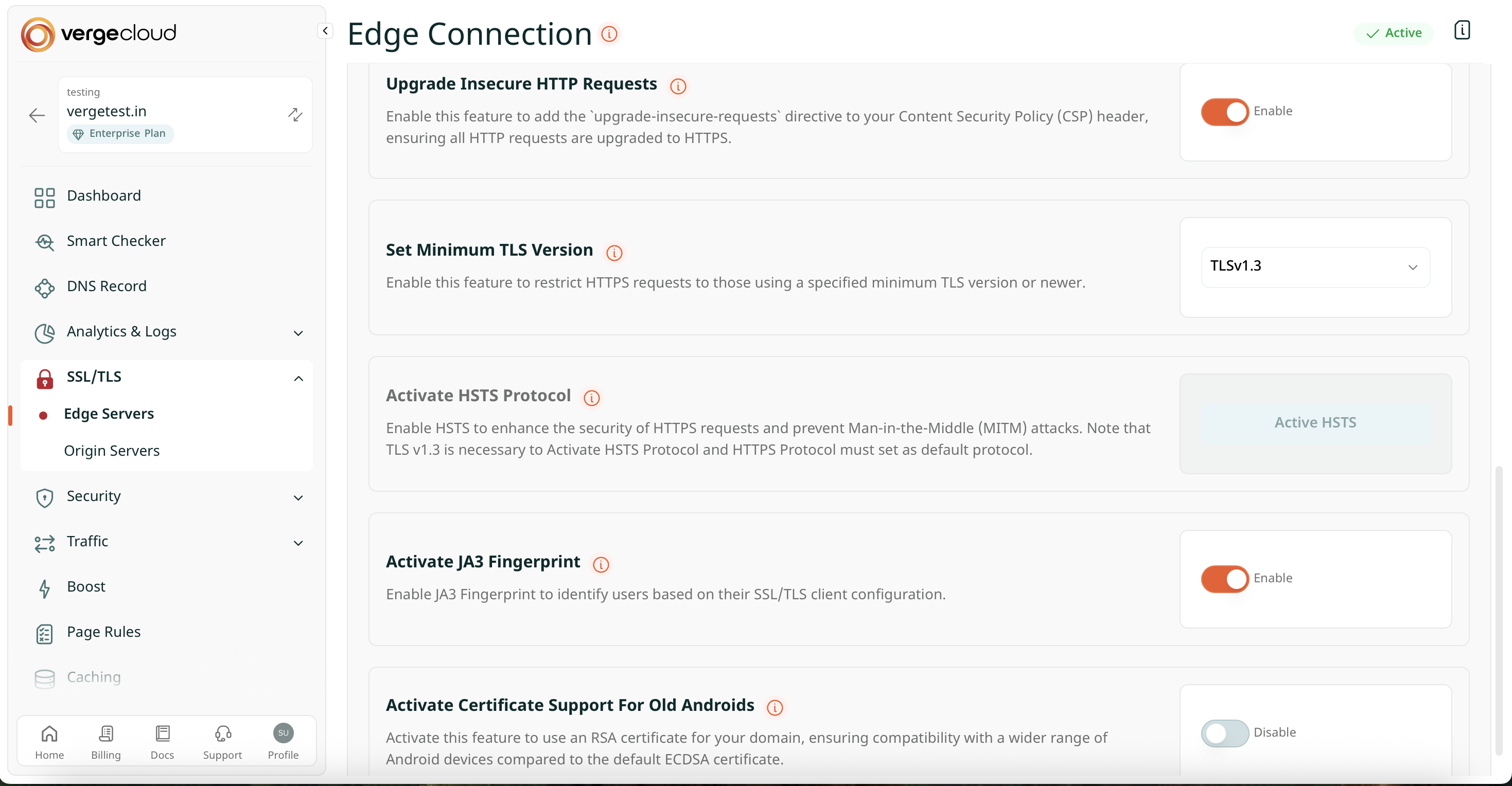The image size is (1512, 786).
Task: Click the page's vertical scrollbar
Action: [1499, 610]
